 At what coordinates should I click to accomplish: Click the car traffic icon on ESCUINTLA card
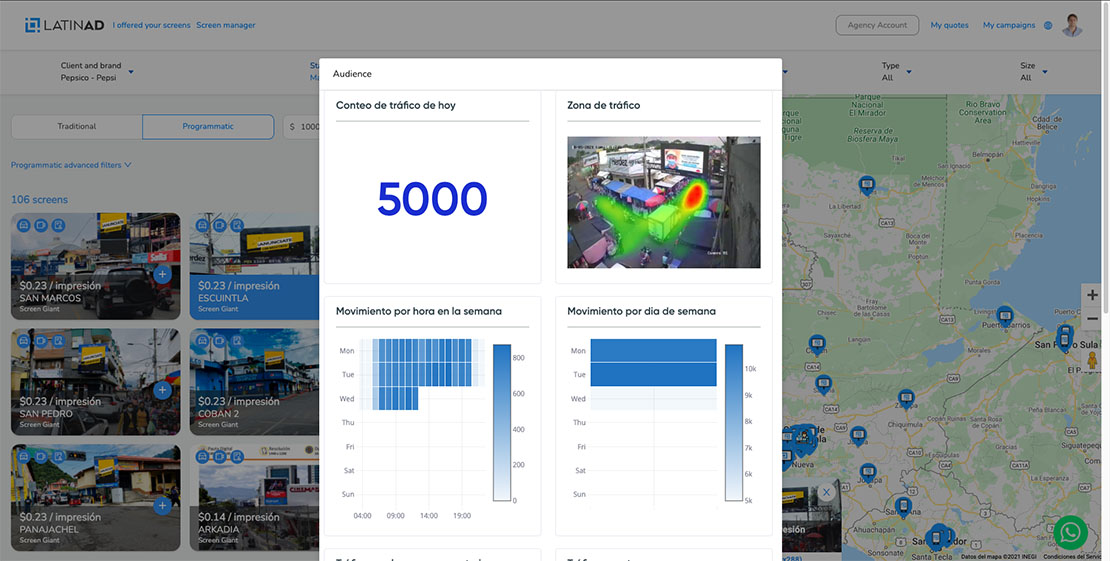click(x=202, y=225)
